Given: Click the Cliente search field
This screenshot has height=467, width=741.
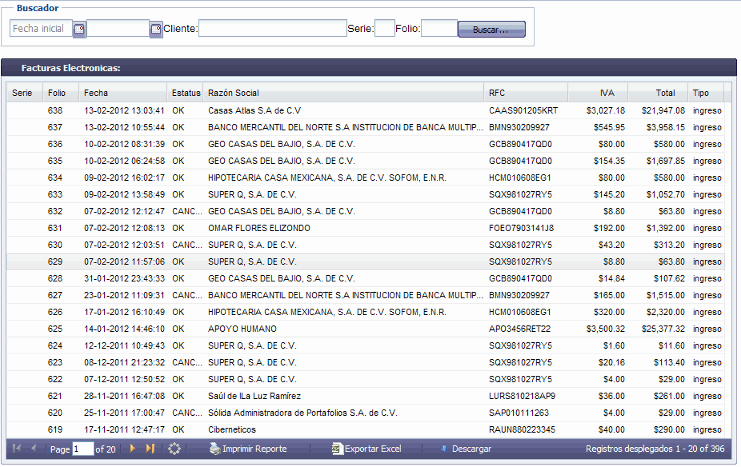Looking at the screenshot, I should [272, 28].
